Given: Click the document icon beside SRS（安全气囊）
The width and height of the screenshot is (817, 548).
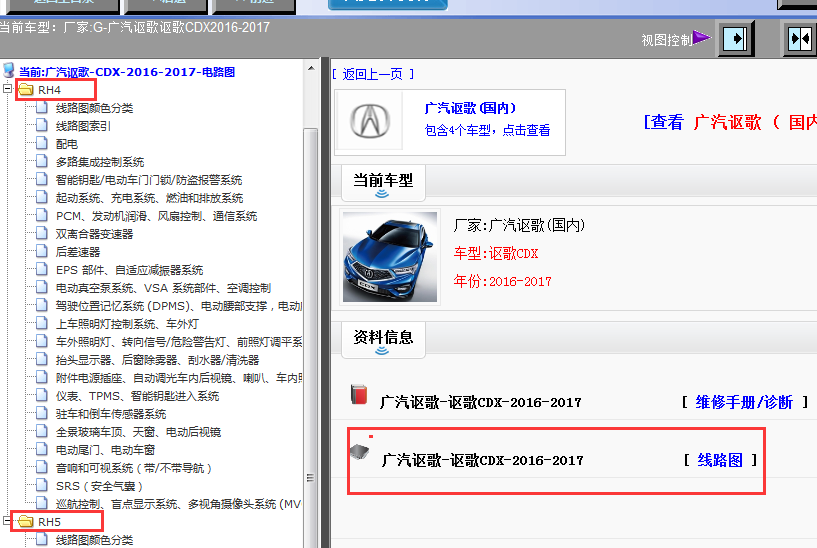Looking at the screenshot, I should (42, 484).
